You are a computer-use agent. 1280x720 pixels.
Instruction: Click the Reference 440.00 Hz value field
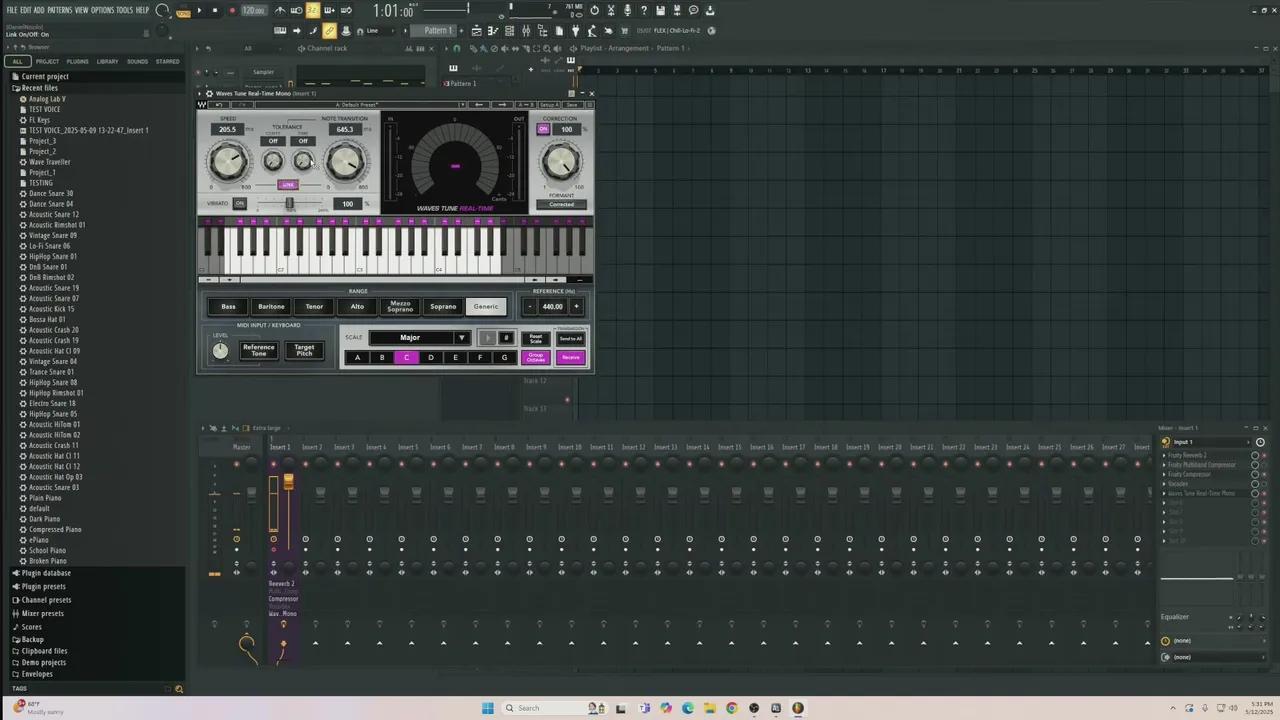pyautogui.click(x=552, y=307)
